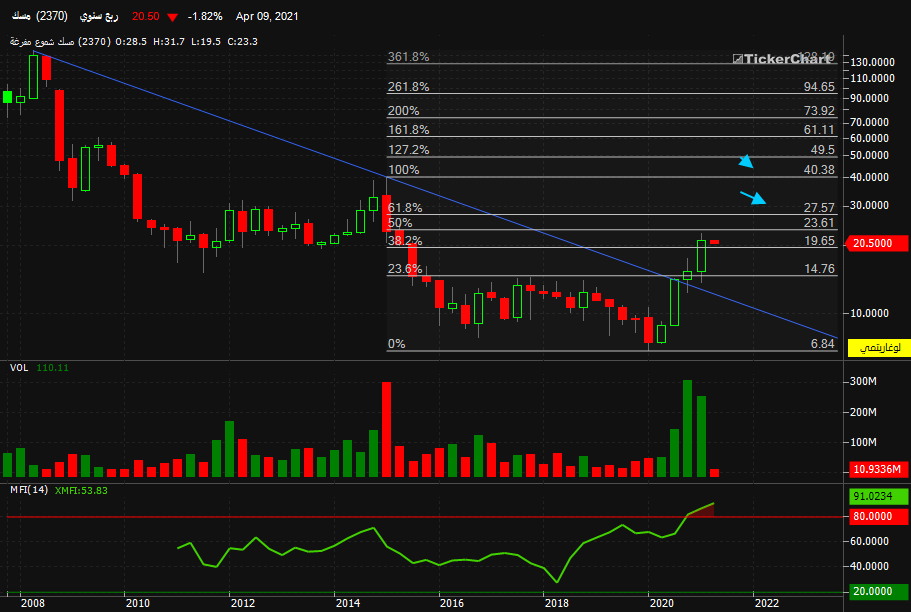Click the lower cyan arrow annotation

coord(753,198)
